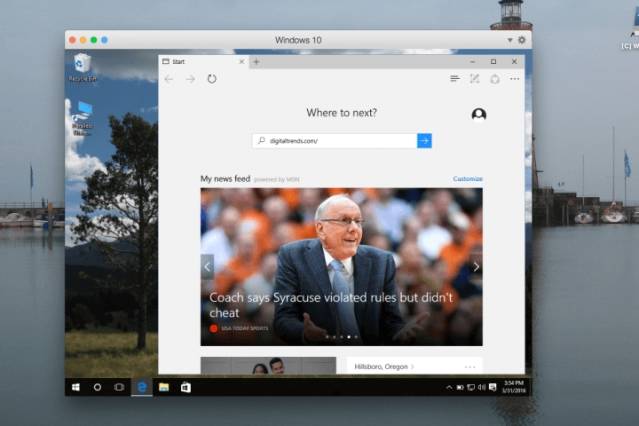This screenshot has height=426, width=639.
Task: Open File Explorer from the taskbar
Action: click(164, 387)
